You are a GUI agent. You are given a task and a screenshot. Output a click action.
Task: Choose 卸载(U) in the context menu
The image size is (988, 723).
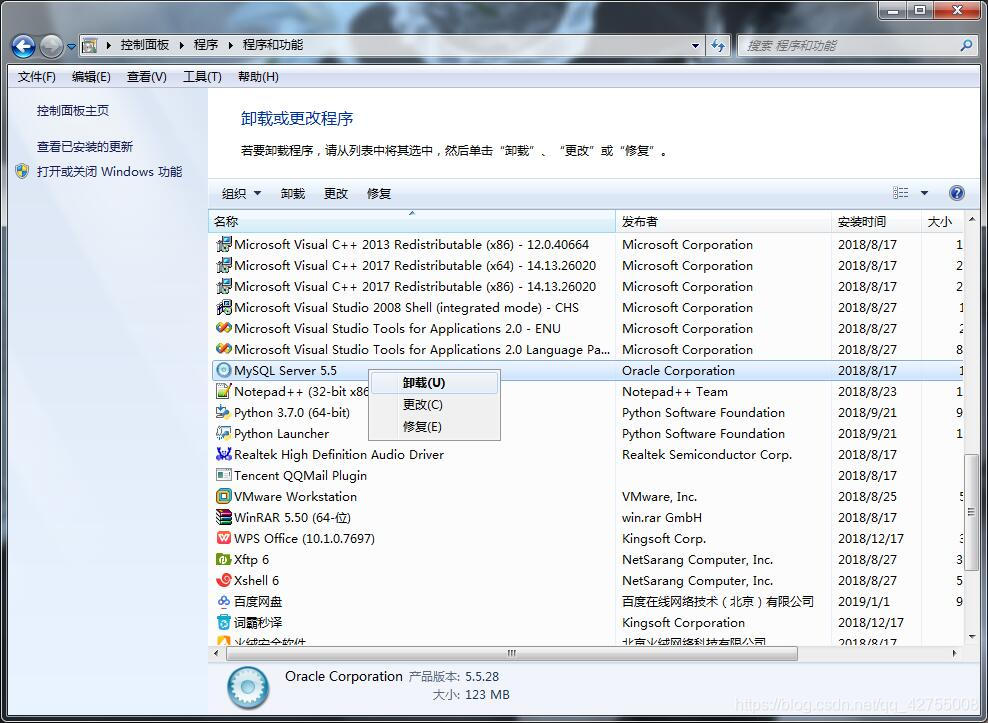pos(435,383)
